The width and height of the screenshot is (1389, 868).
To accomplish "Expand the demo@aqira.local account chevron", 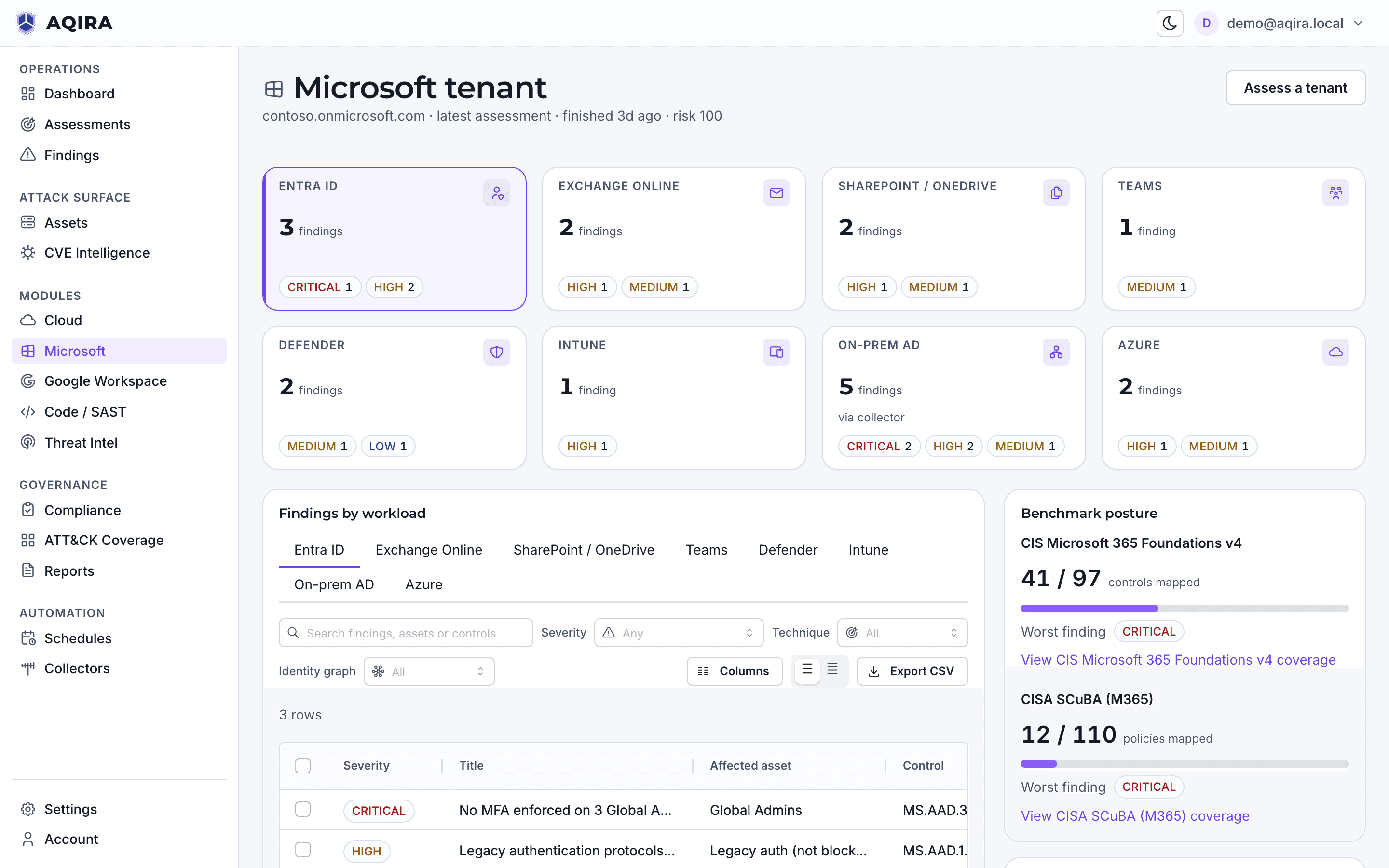I will pyautogui.click(x=1358, y=23).
